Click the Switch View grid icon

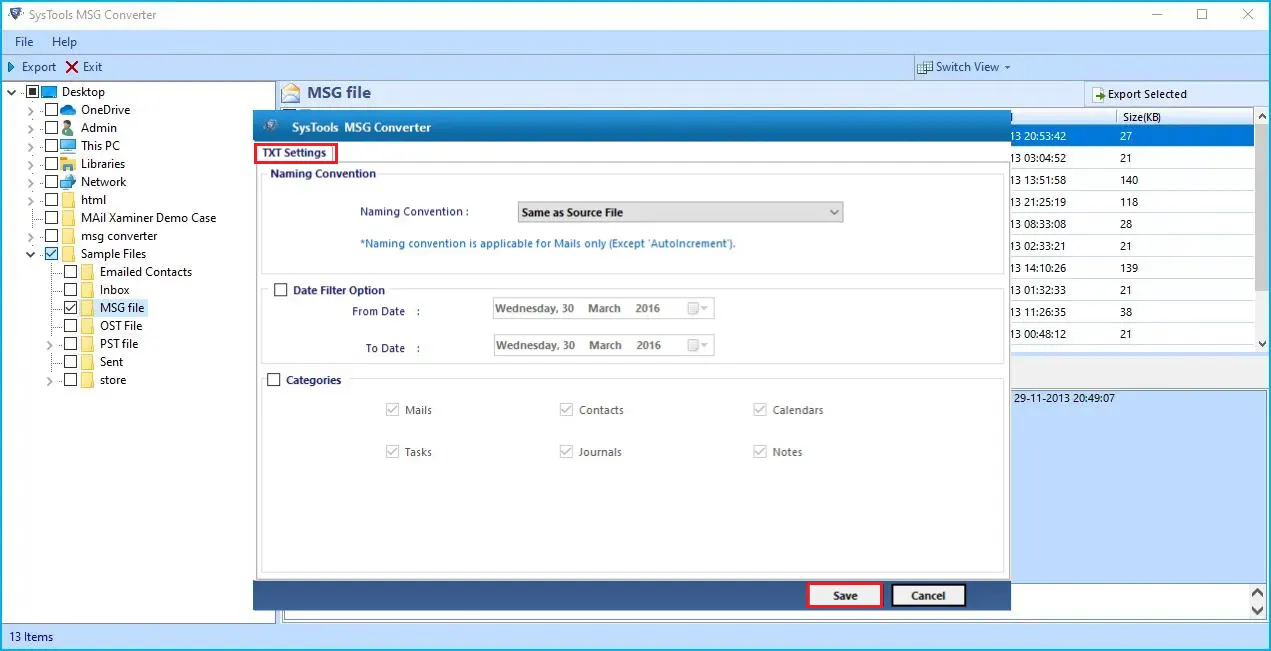click(x=924, y=67)
